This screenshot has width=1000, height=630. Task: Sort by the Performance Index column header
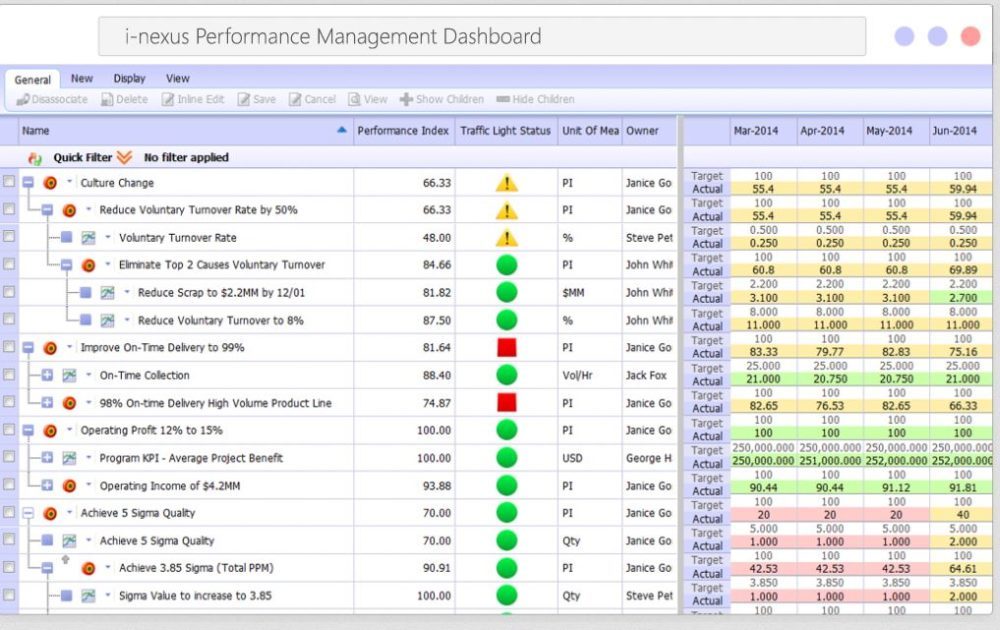(403, 131)
